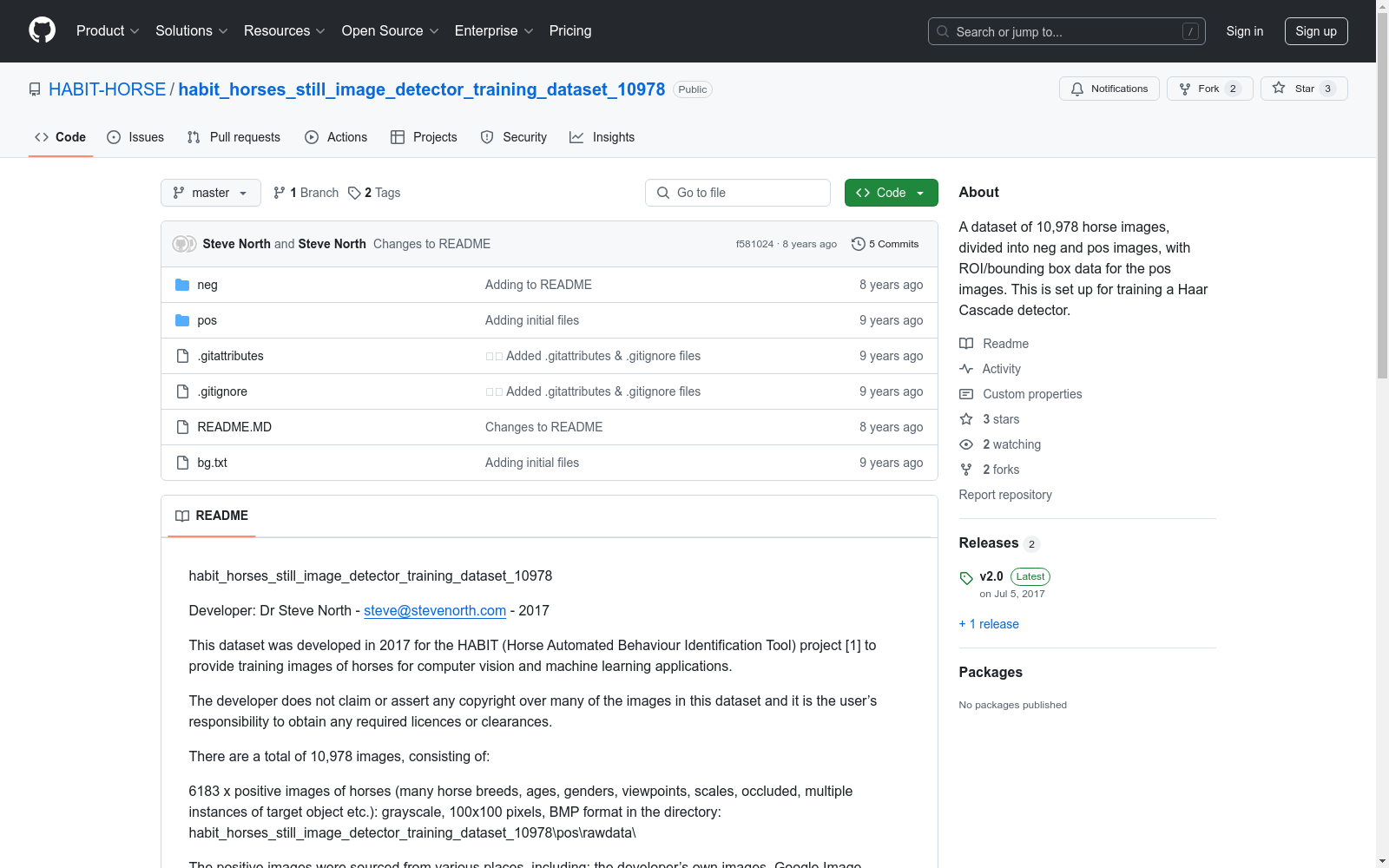Open the neg folder name
This screenshot has width=1389, height=868.
point(207,285)
